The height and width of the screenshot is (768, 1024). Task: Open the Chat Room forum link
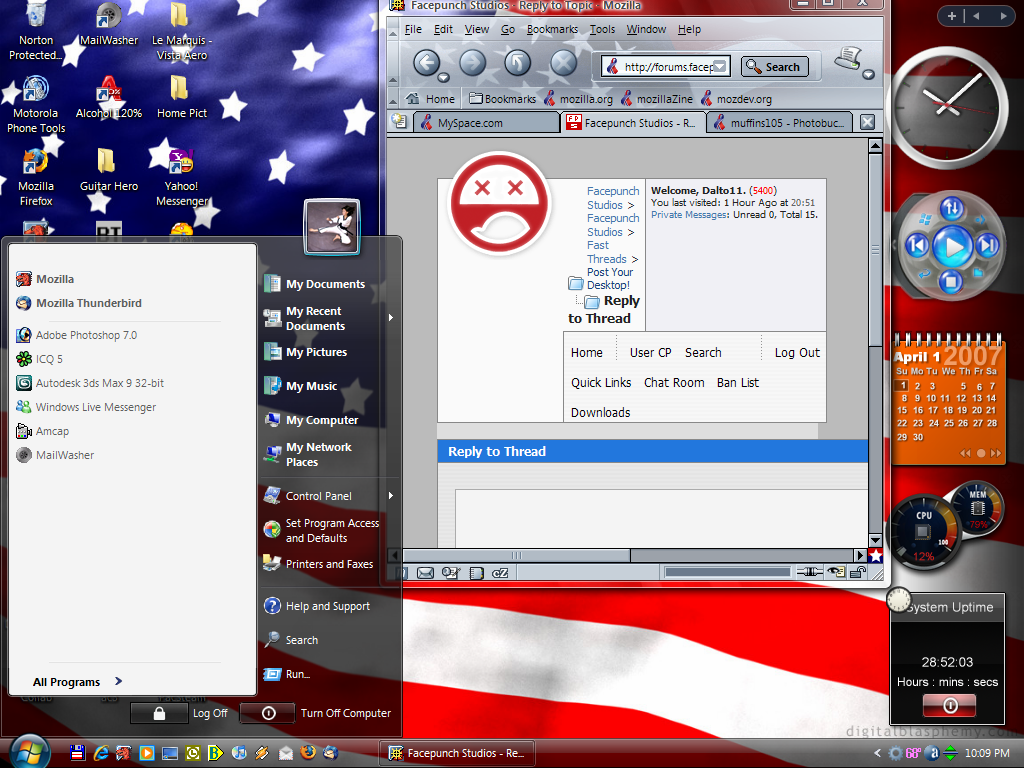point(674,383)
